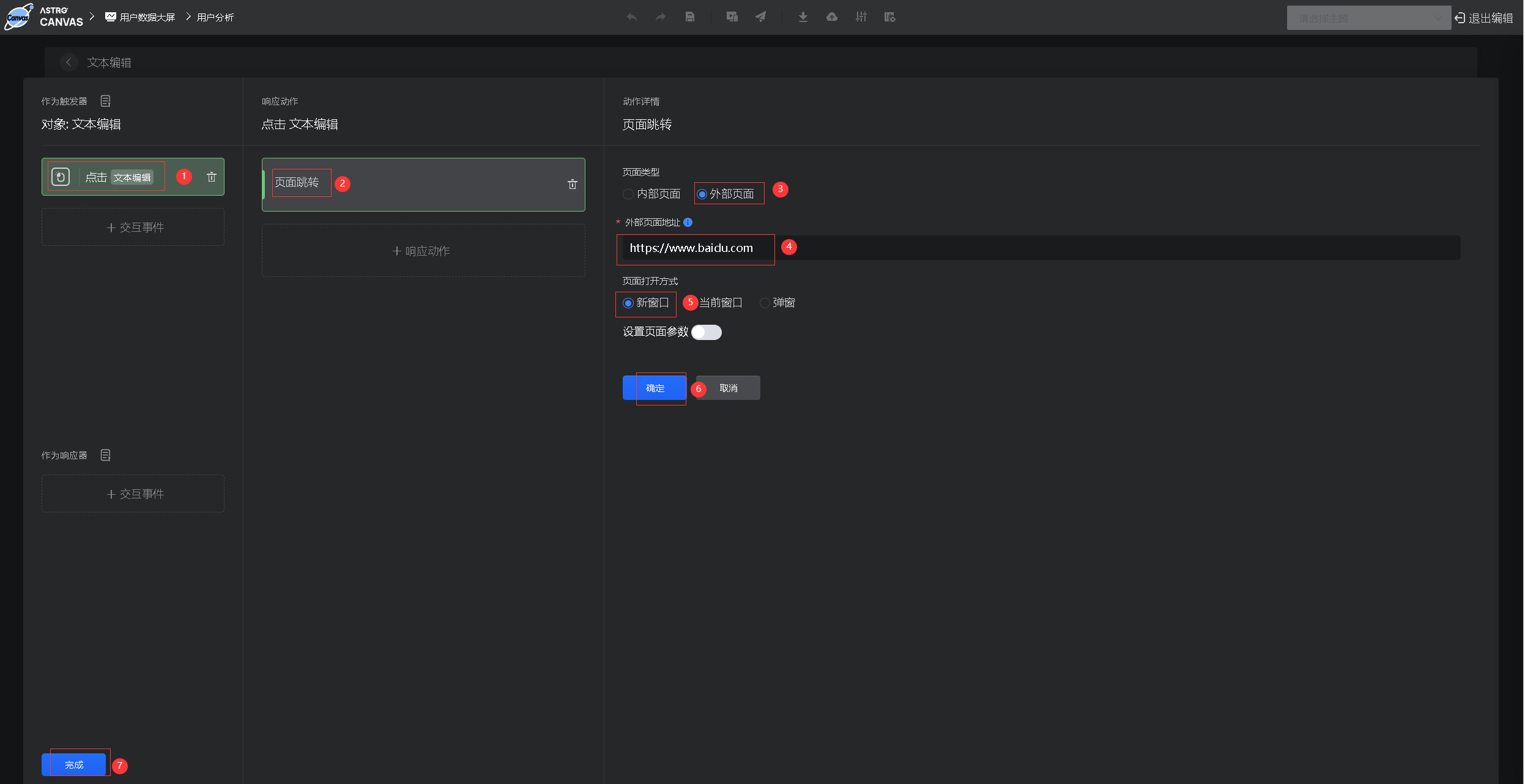Open the theme selection dropdown
This screenshot has width=1525, height=784.
coord(1368,18)
